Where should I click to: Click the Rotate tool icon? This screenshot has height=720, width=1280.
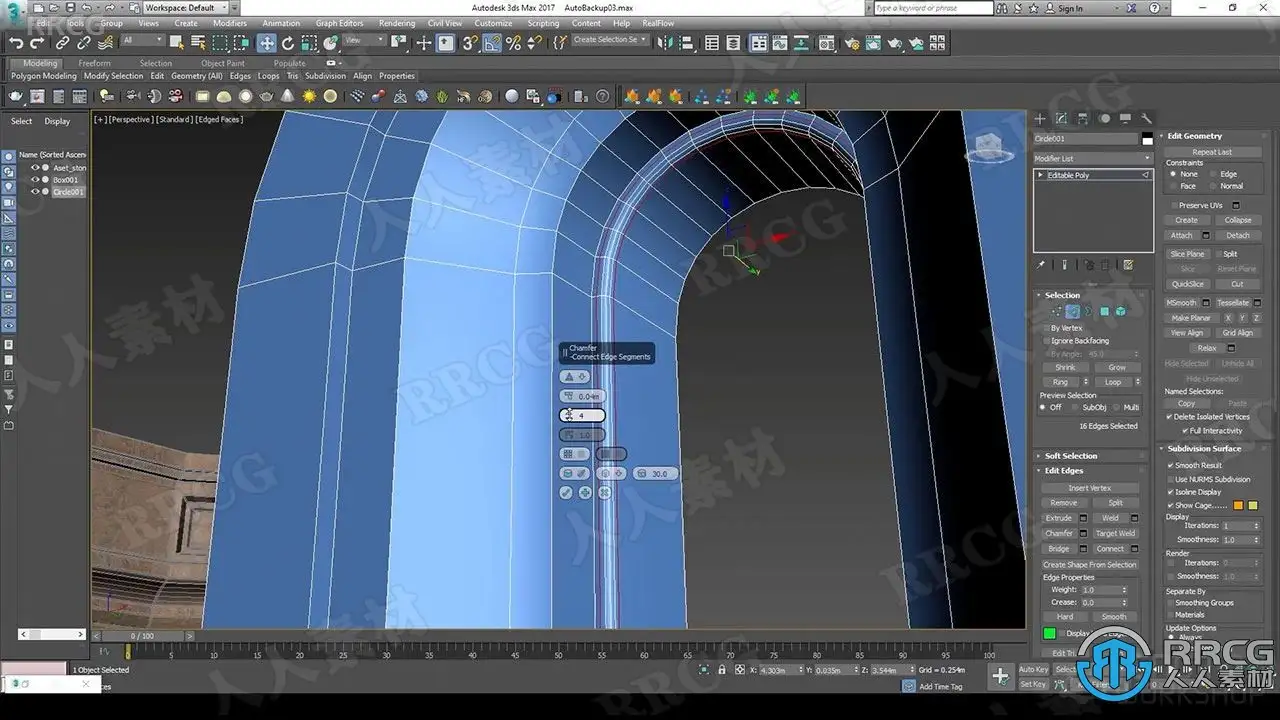(288, 43)
